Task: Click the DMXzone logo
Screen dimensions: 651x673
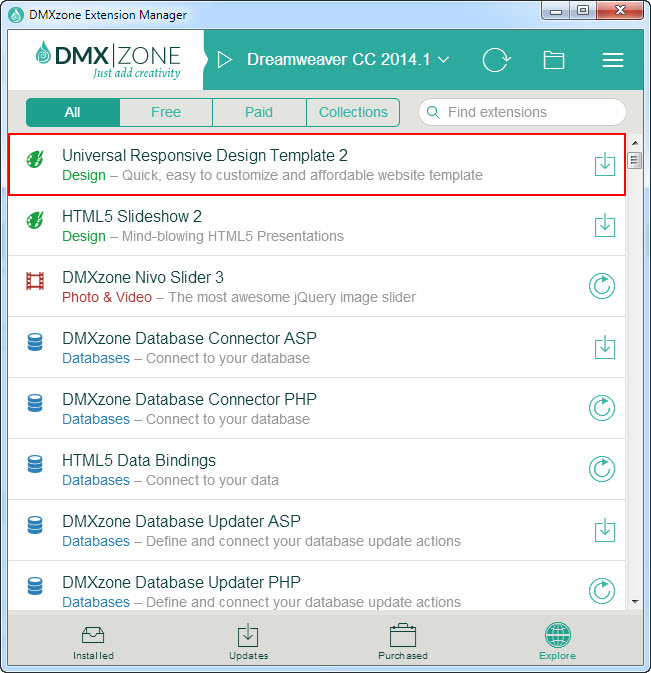Action: pyautogui.click(x=108, y=60)
